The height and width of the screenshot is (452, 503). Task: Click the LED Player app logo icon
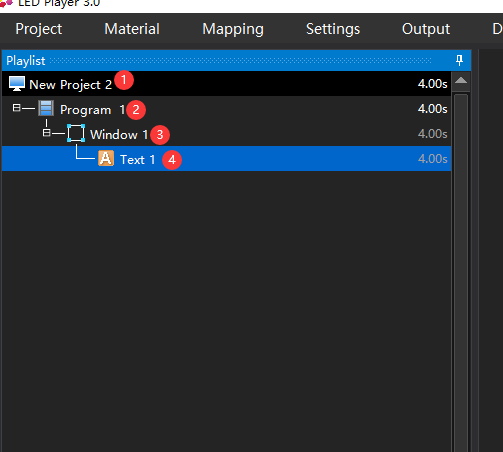point(7,3)
